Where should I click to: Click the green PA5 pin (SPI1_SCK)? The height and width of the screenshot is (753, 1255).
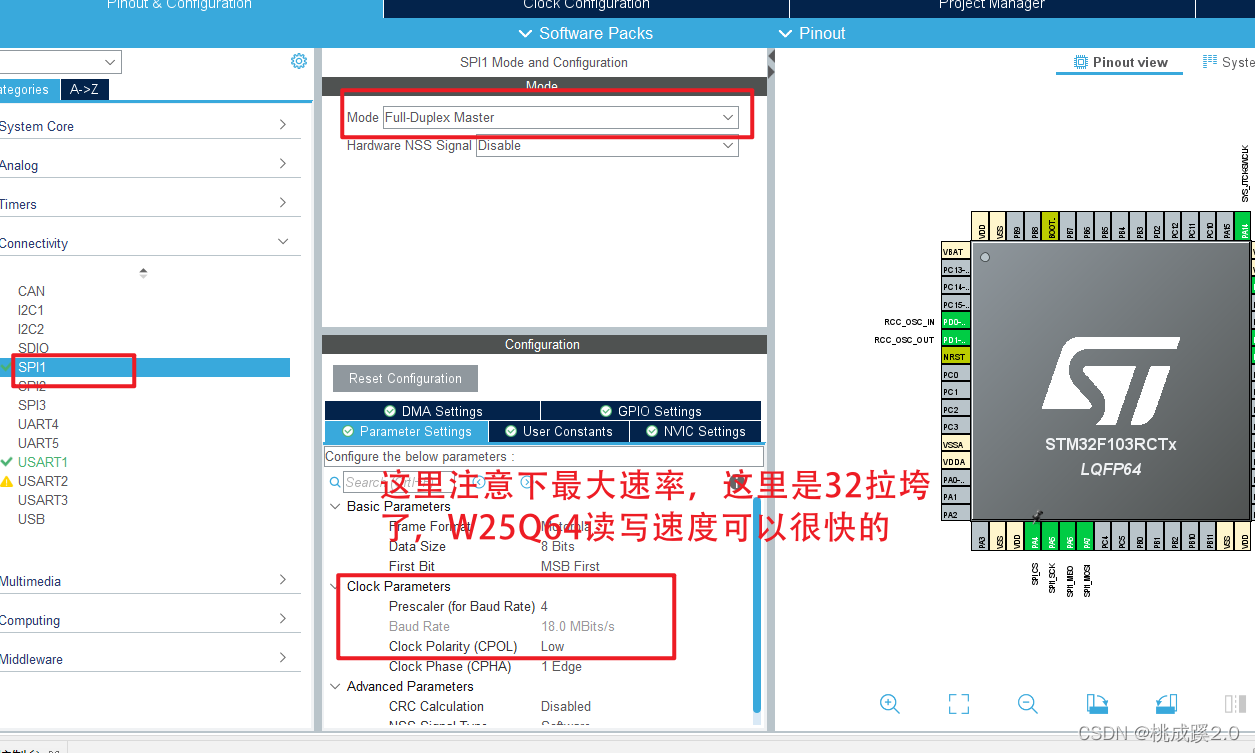[1052, 536]
